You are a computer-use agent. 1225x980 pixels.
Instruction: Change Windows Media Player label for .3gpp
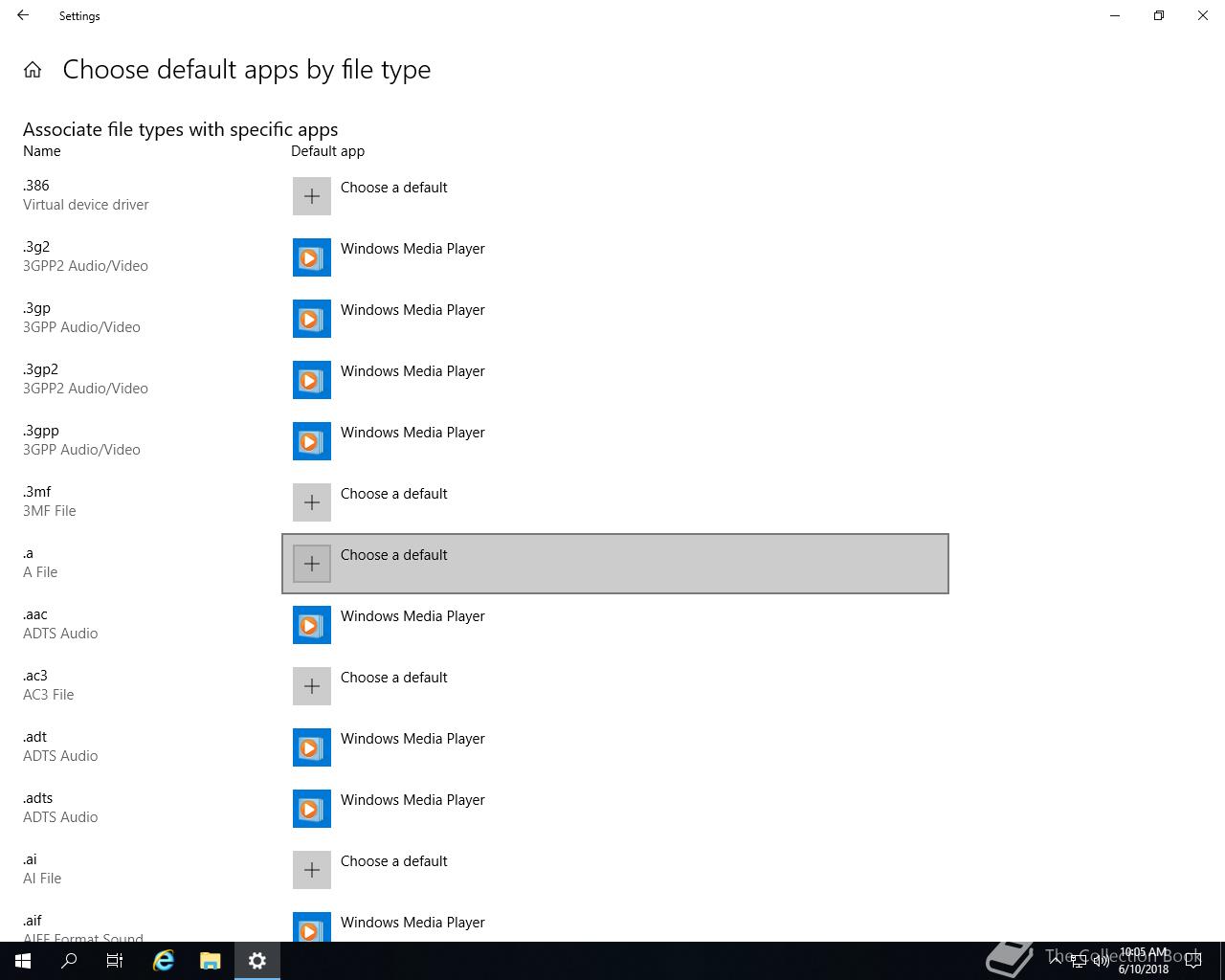[x=412, y=433]
